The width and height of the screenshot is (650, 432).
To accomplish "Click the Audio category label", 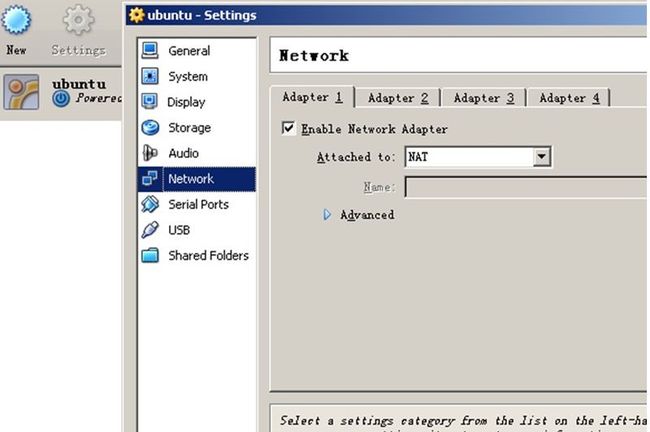I will [x=183, y=153].
